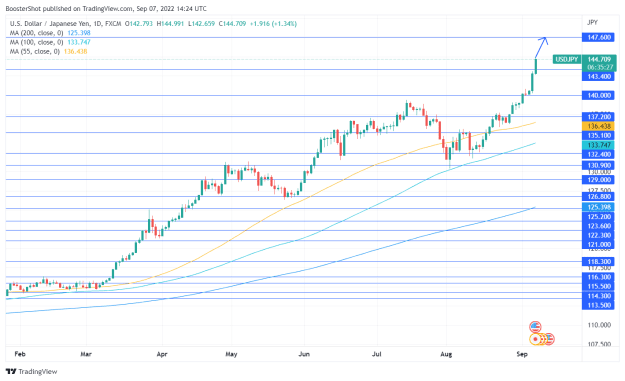Select the 135.100 price level label
This screenshot has height=381, width=625.
pyautogui.click(x=599, y=136)
